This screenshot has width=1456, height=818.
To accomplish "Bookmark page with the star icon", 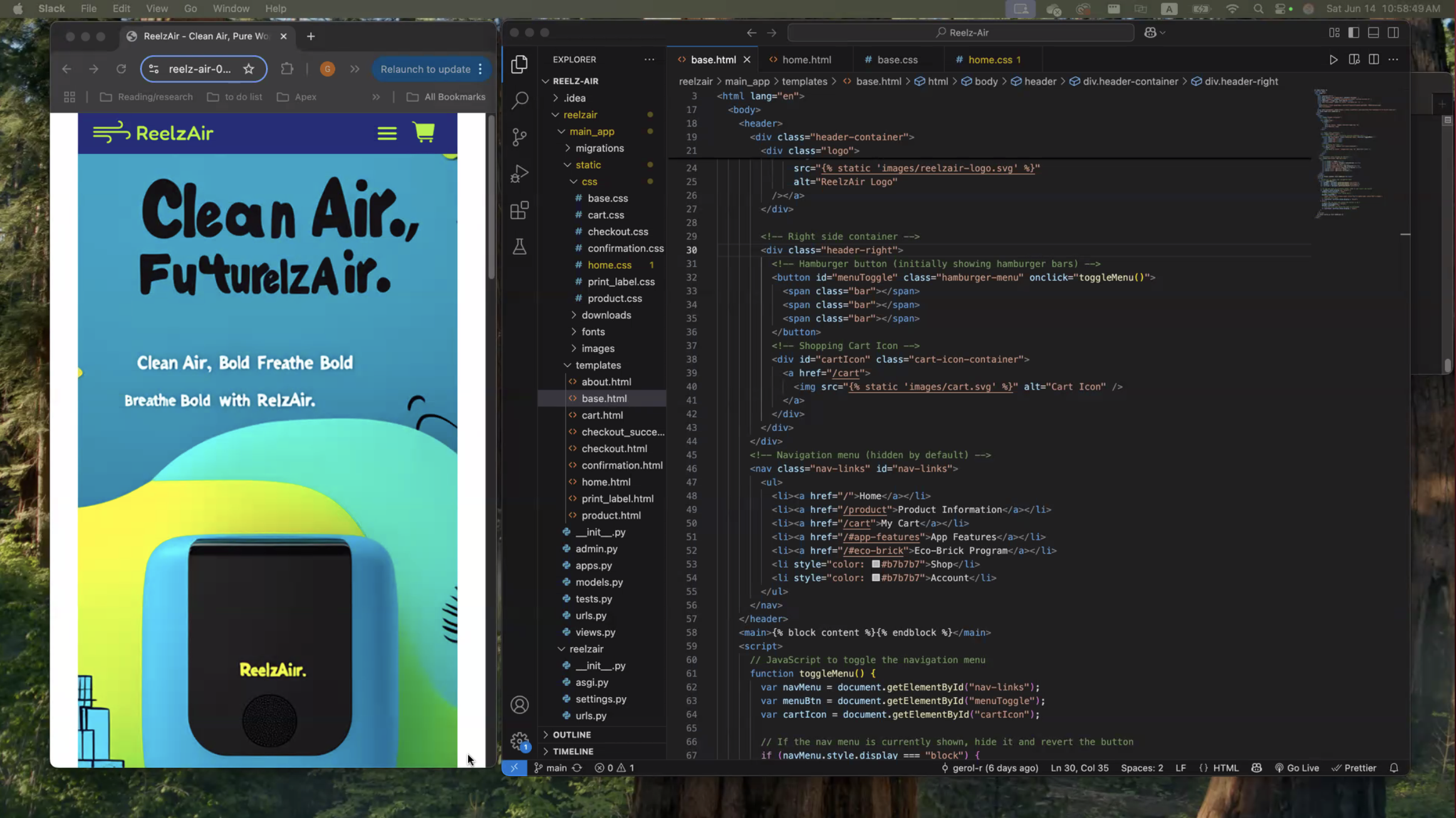I will [249, 69].
